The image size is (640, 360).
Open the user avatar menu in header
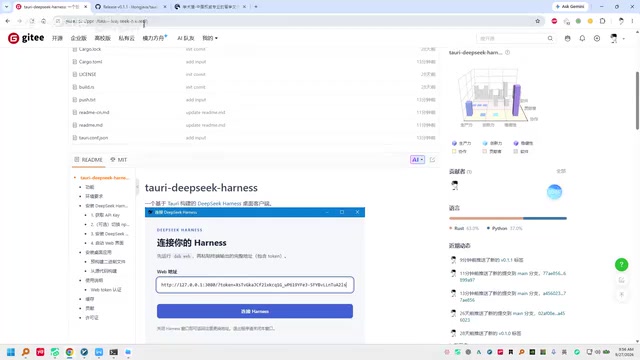[613, 38]
